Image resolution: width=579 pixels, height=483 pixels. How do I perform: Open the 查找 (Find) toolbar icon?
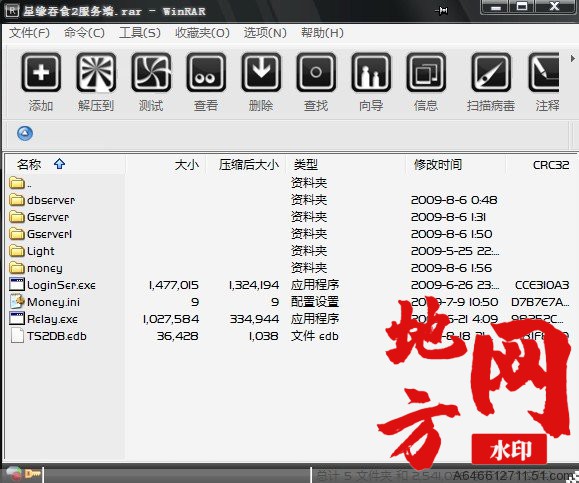point(316,72)
